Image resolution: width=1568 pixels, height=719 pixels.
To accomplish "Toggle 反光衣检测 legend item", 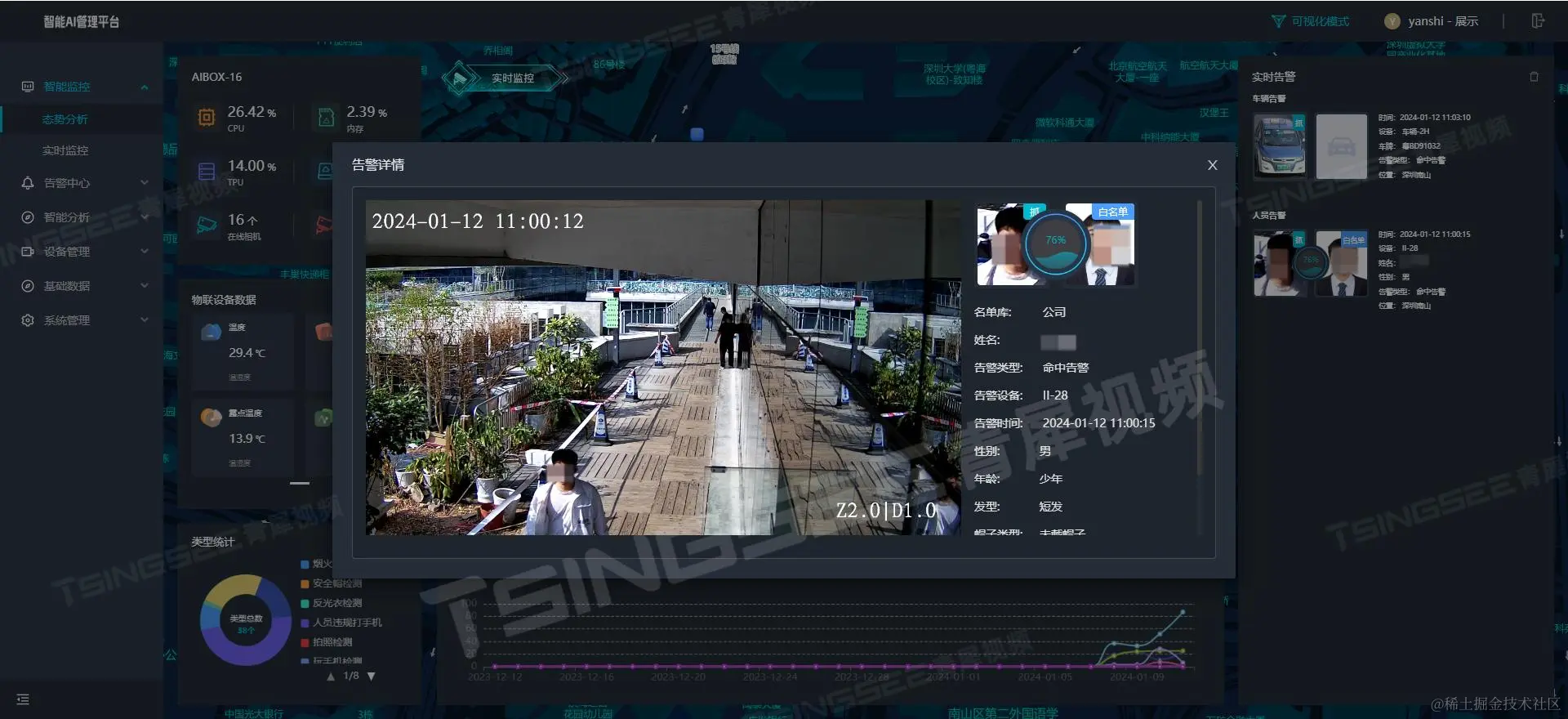I will pyautogui.click(x=332, y=603).
